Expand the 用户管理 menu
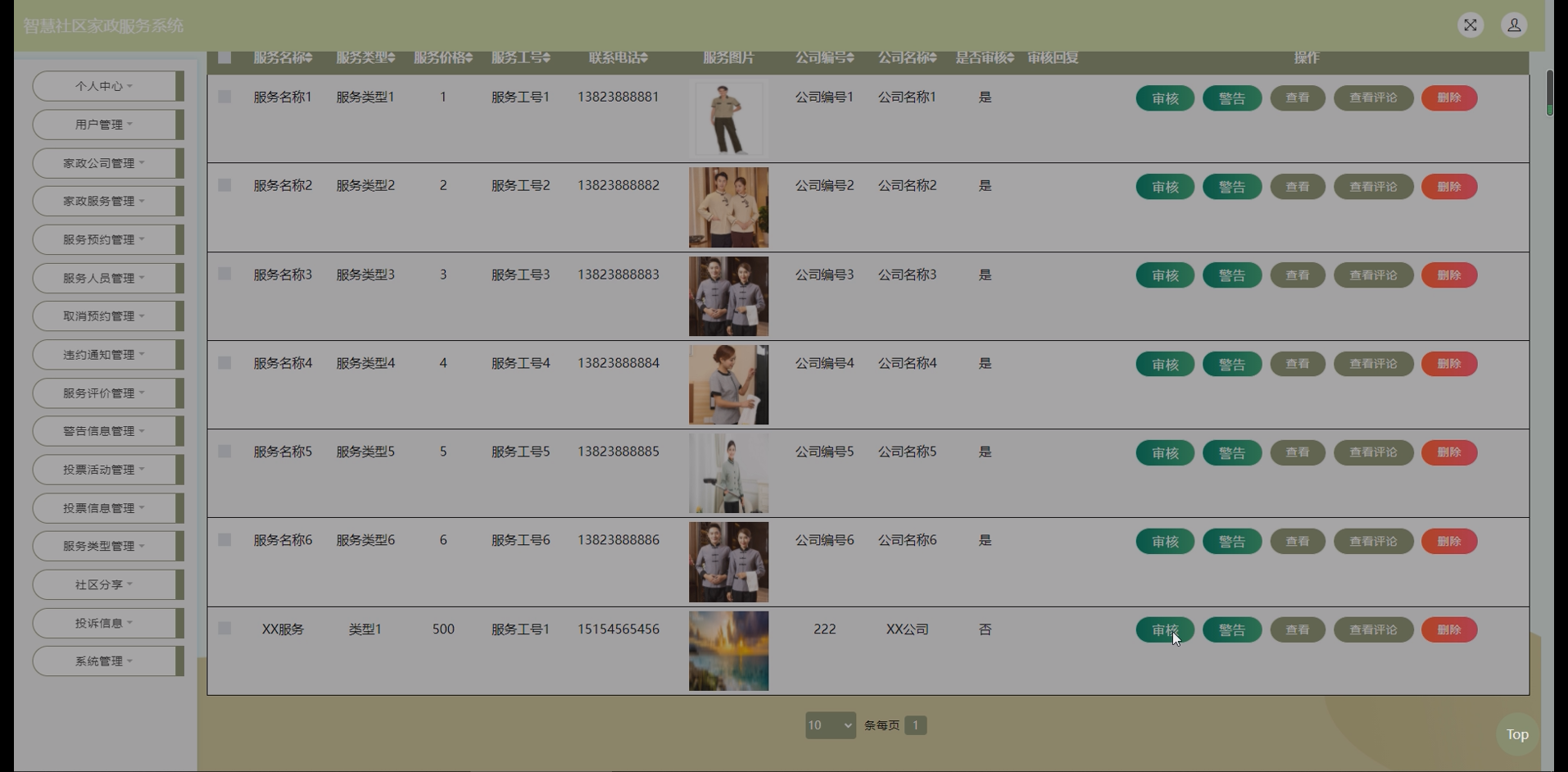 [108, 125]
